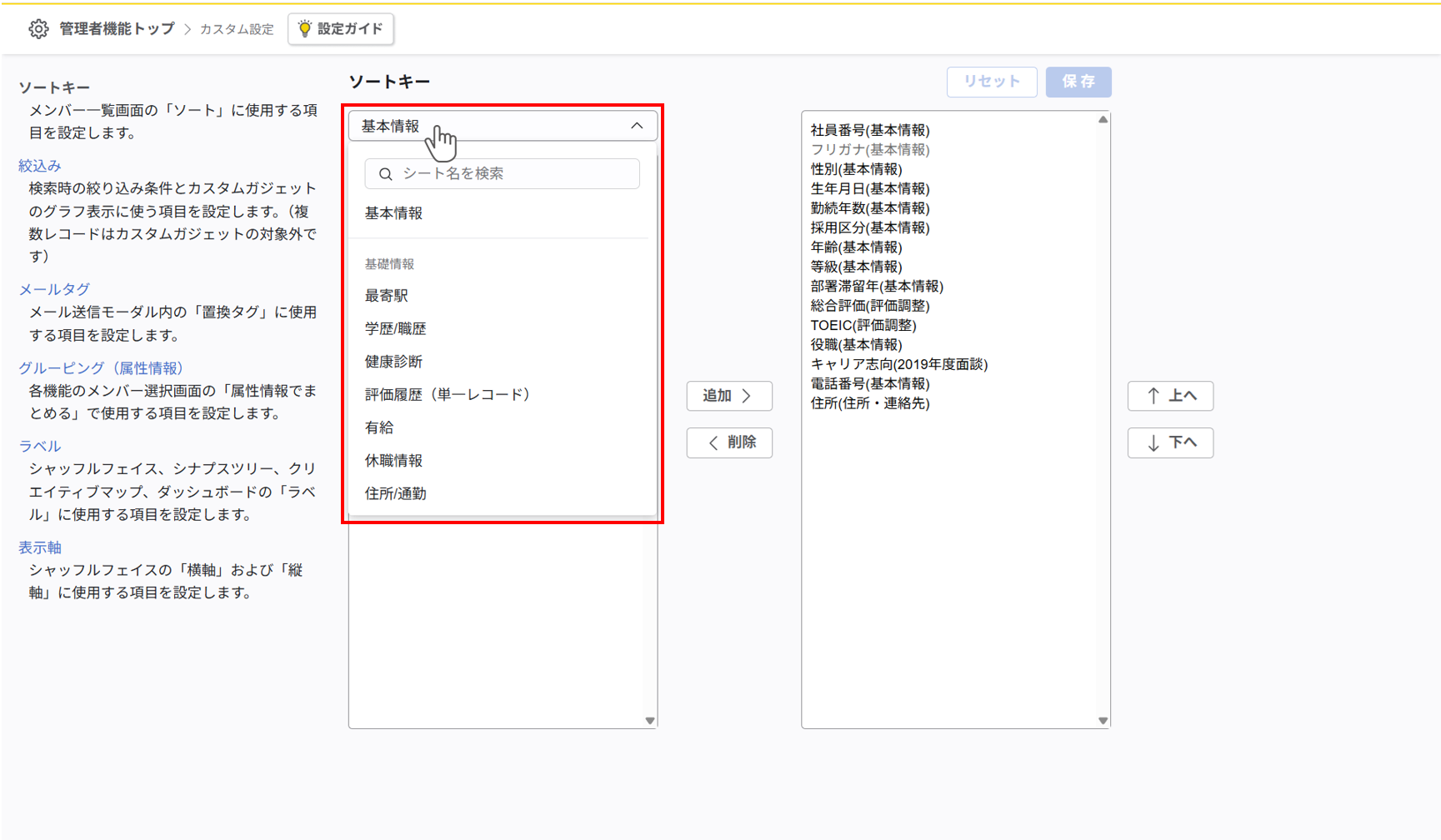Collapse the 基本情報 dropdown chevron
The height and width of the screenshot is (840, 1441).
pyautogui.click(x=637, y=126)
